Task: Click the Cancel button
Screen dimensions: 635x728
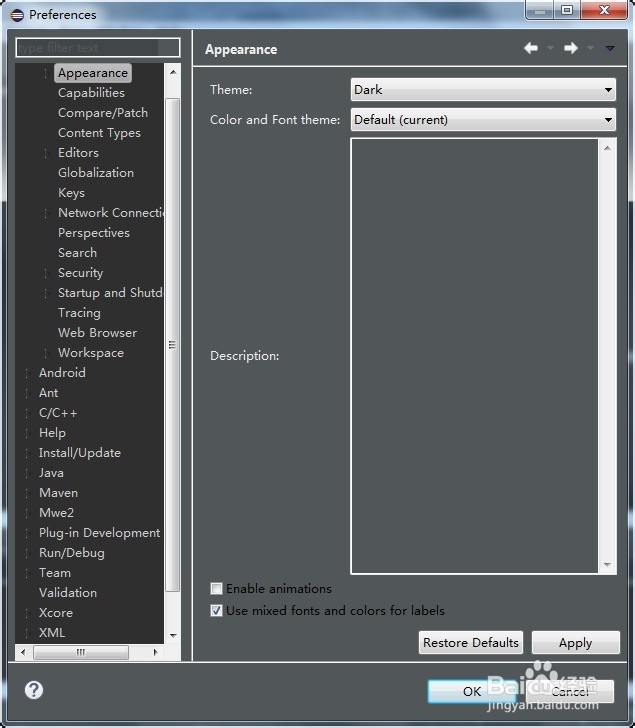Action: tap(570, 691)
